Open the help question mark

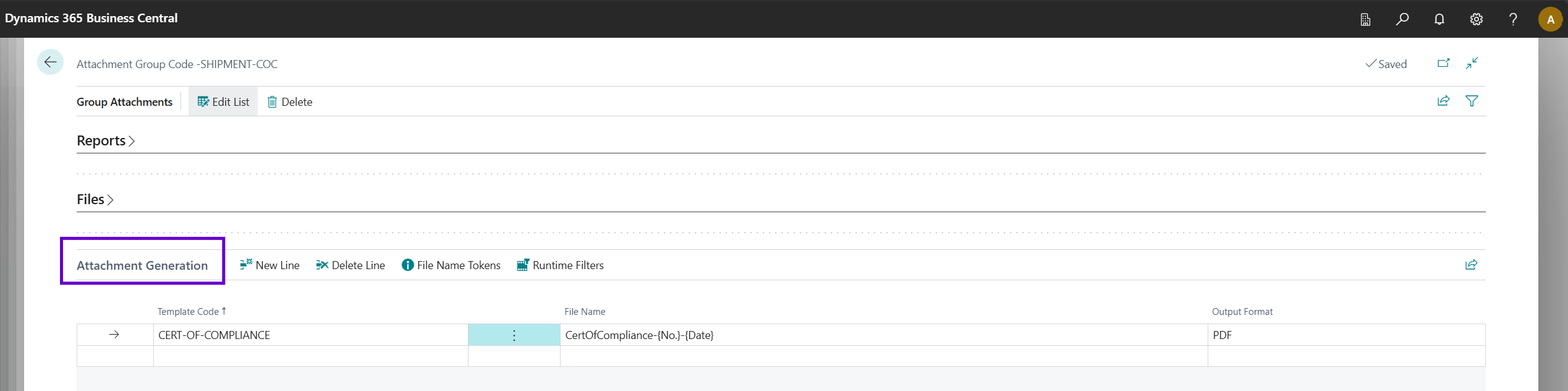pyautogui.click(x=1513, y=19)
